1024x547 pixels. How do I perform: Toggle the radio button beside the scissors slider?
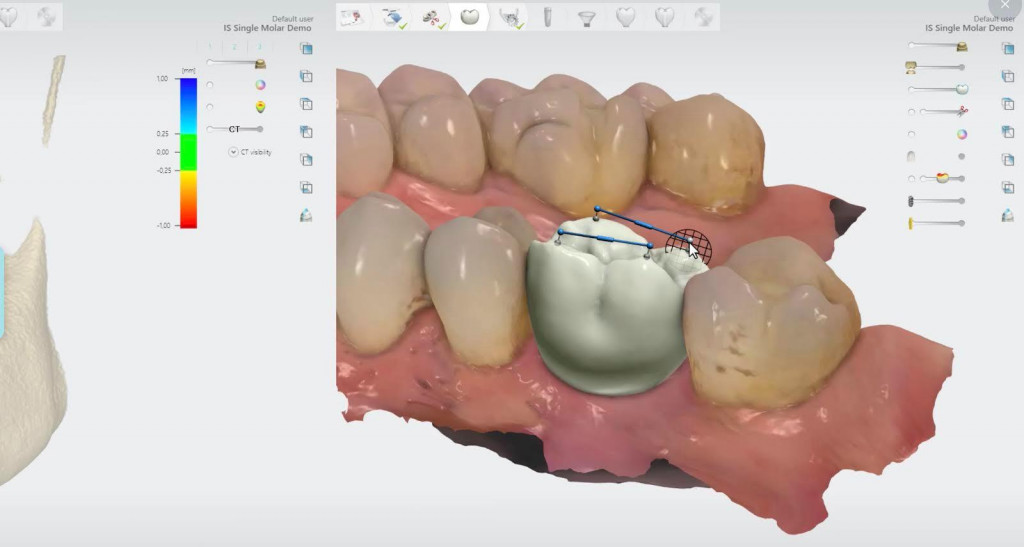click(911, 112)
